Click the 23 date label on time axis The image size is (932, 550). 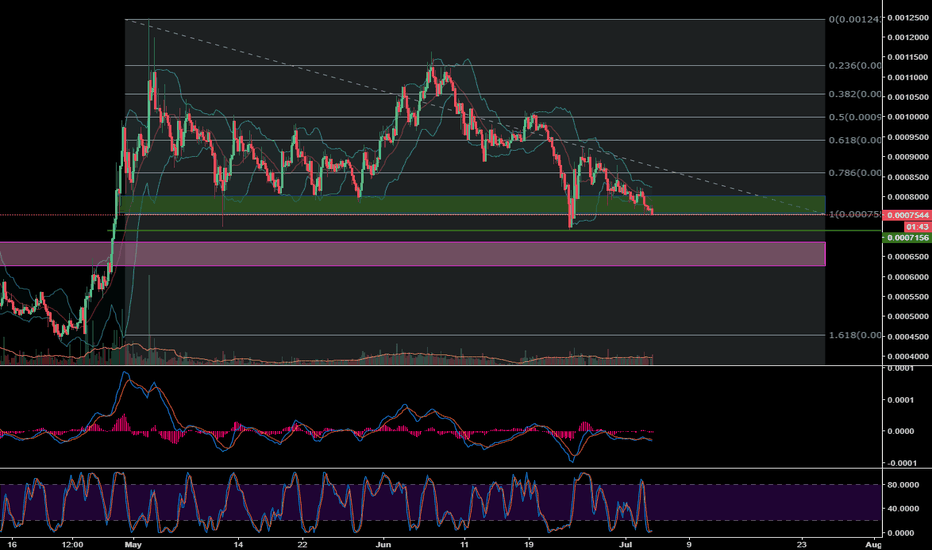coord(802,544)
